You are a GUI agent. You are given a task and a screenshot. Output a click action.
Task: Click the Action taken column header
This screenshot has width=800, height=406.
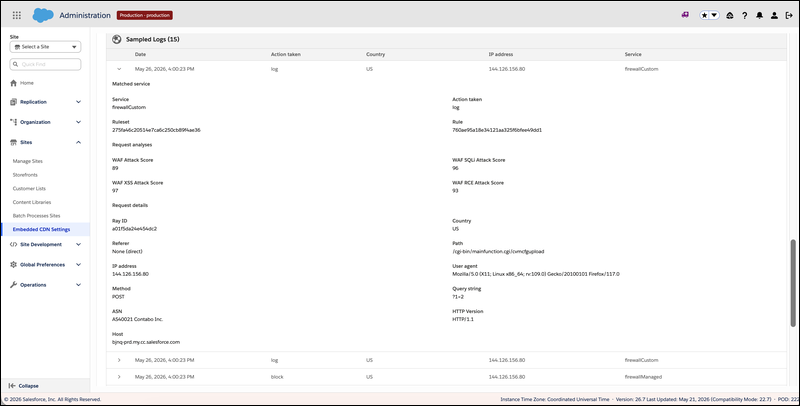click(x=286, y=54)
